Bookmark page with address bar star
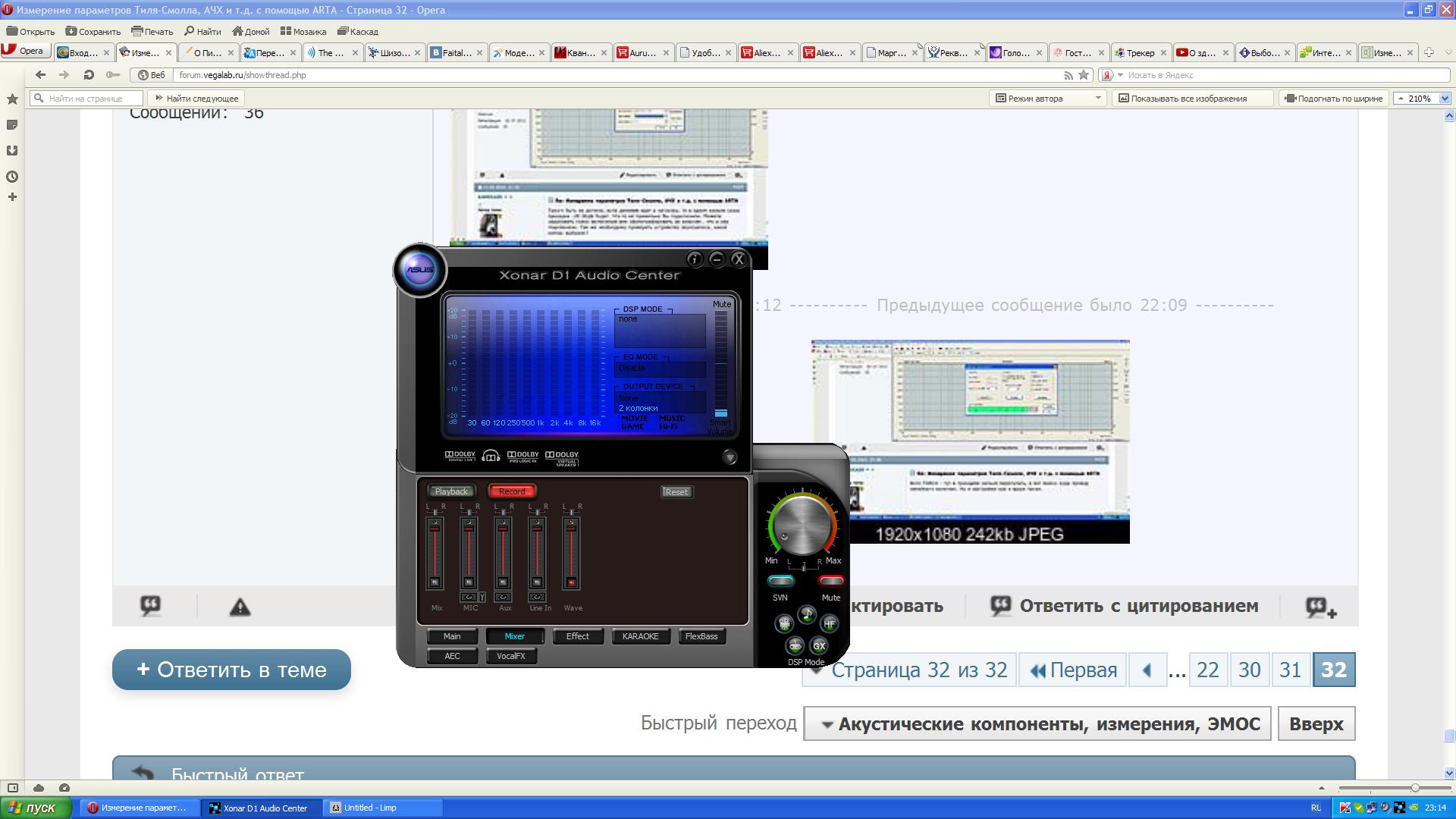The height and width of the screenshot is (819, 1456). click(1084, 75)
